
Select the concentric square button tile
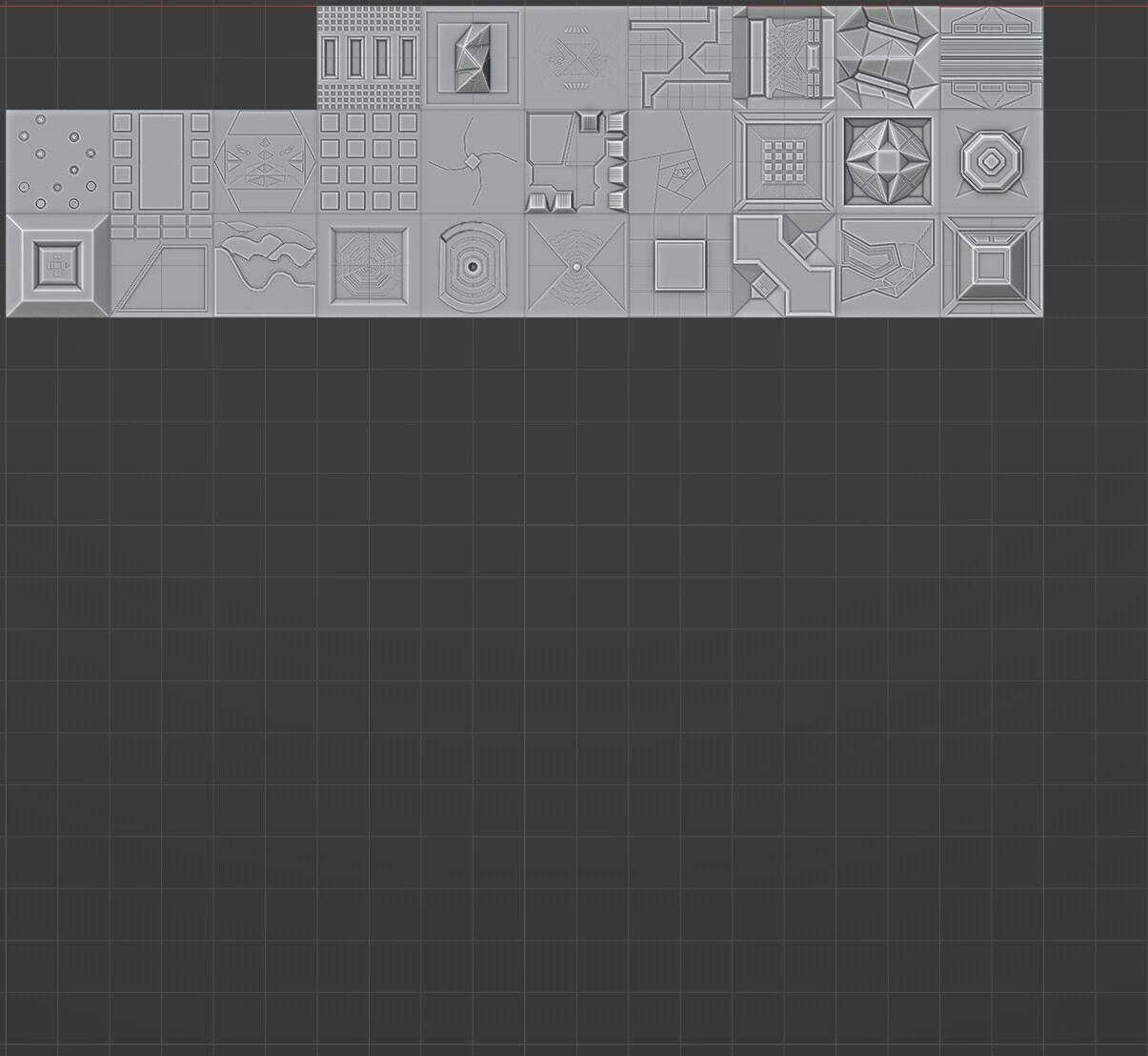[57, 265]
